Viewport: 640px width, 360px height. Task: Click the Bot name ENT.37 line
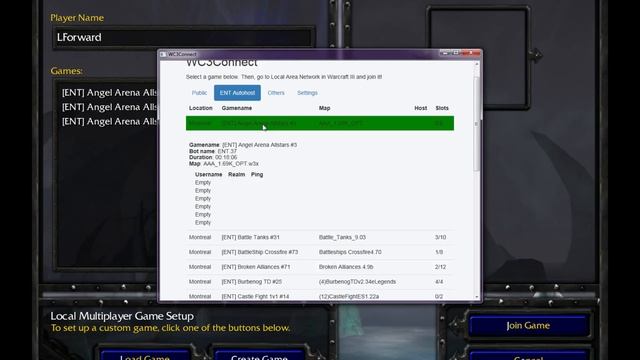tap(213, 151)
